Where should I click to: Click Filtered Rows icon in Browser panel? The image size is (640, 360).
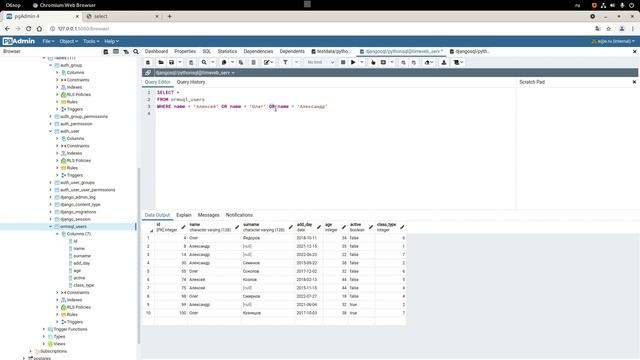pyautogui.click(x=126, y=52)
